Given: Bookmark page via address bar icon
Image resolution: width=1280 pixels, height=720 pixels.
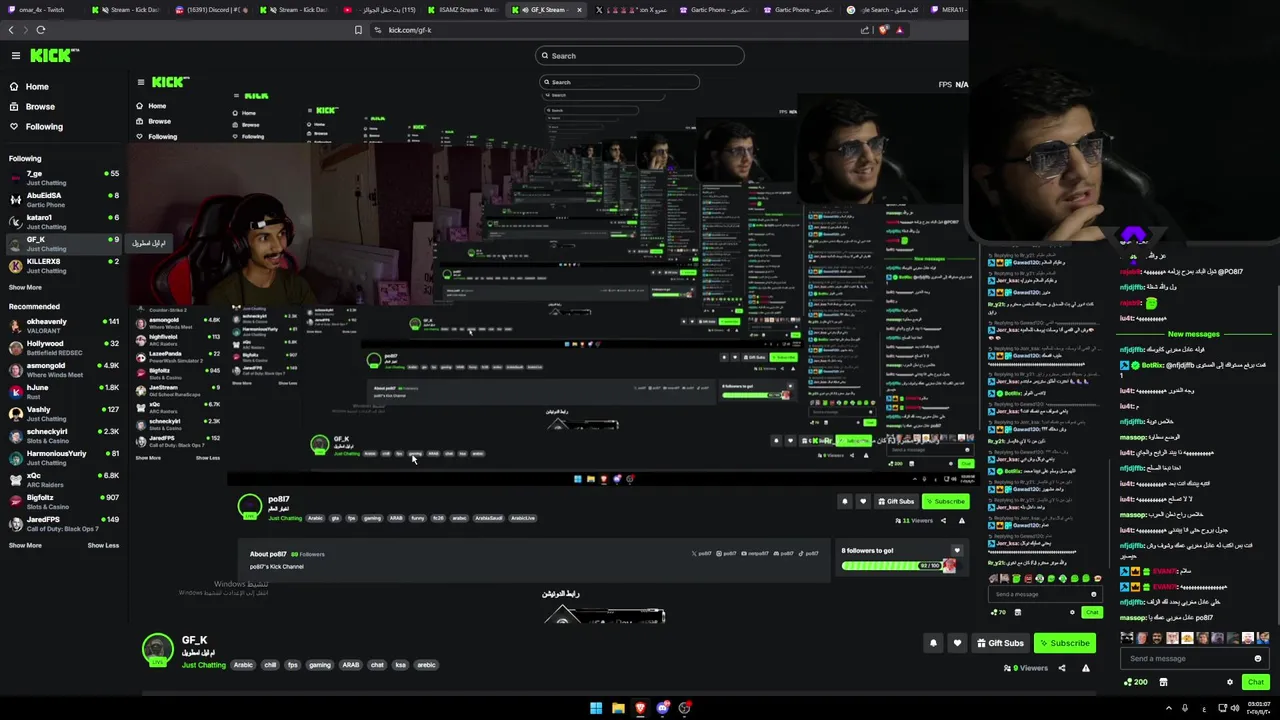Looking at the screenshot, I should click(x=358, y=30).
